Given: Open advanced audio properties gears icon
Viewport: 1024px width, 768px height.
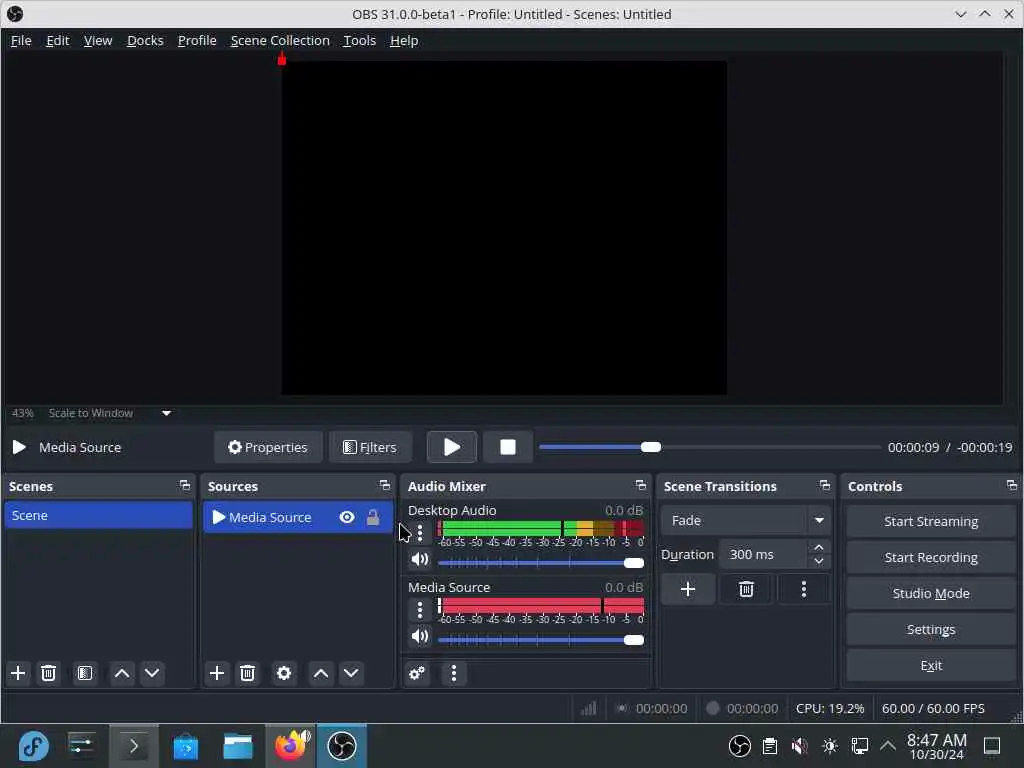Looking at the screenshot, I should coord(417,673).
